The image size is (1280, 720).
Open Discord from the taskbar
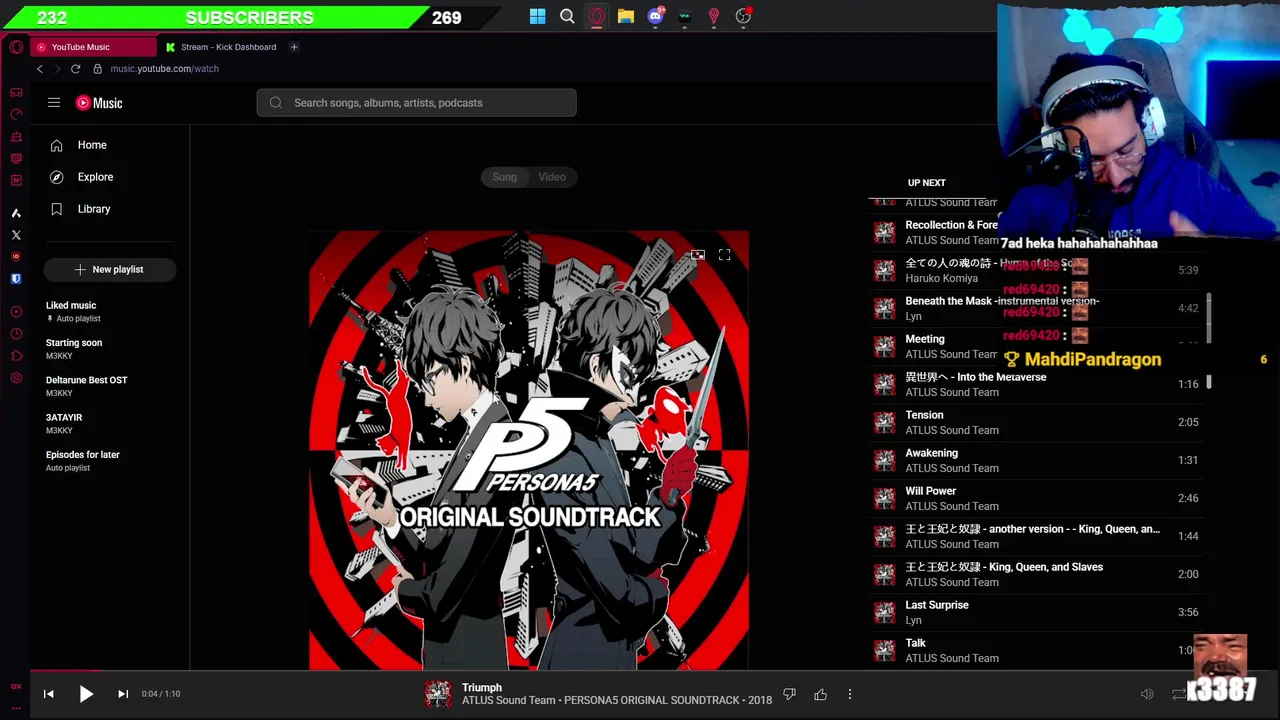pyautogui.click(x=655, y=16)
